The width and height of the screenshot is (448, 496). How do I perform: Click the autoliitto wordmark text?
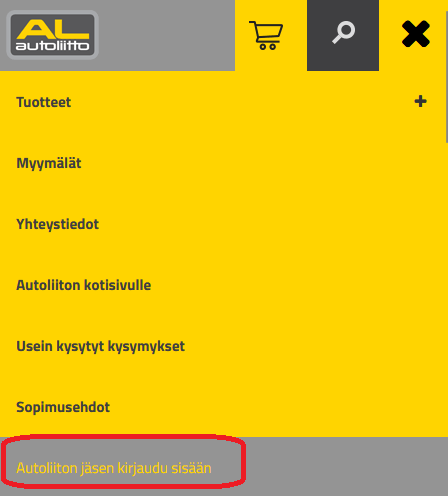tap(52, 46)
